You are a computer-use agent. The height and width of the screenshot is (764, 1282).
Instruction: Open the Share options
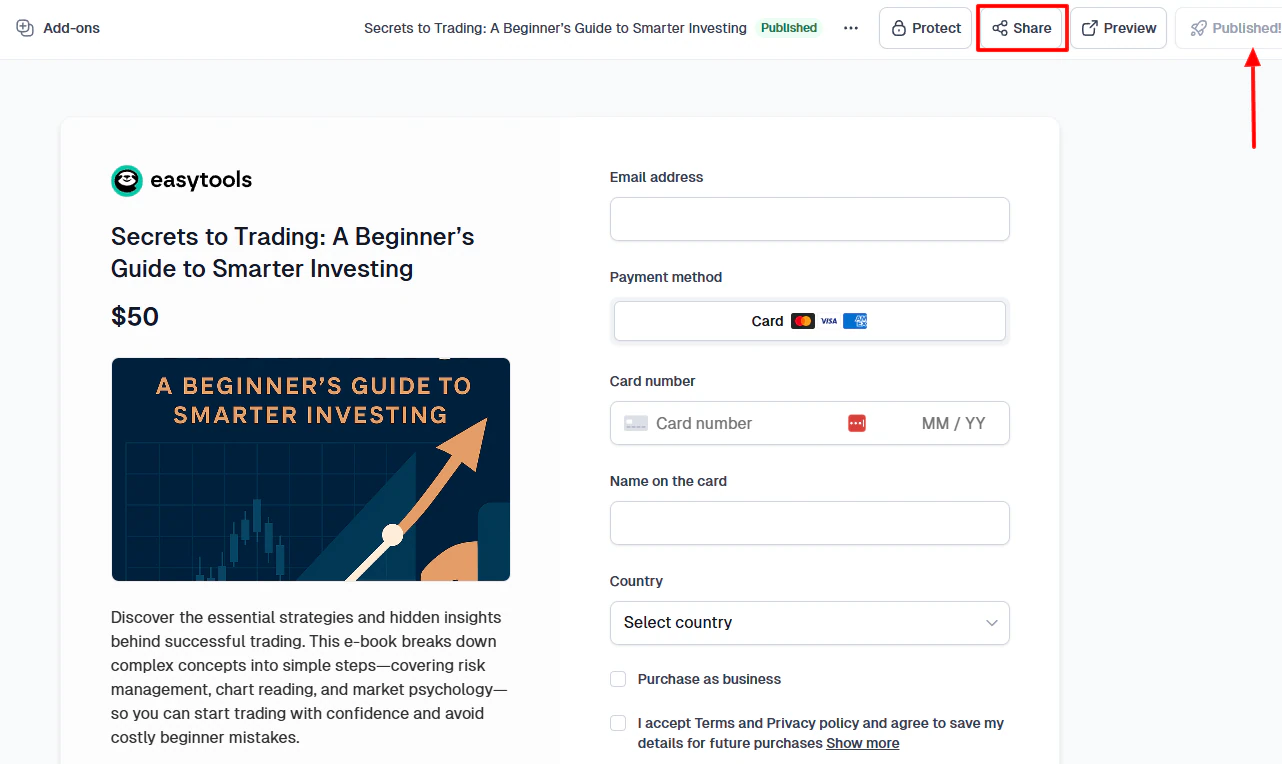(x=1022, y=28)
